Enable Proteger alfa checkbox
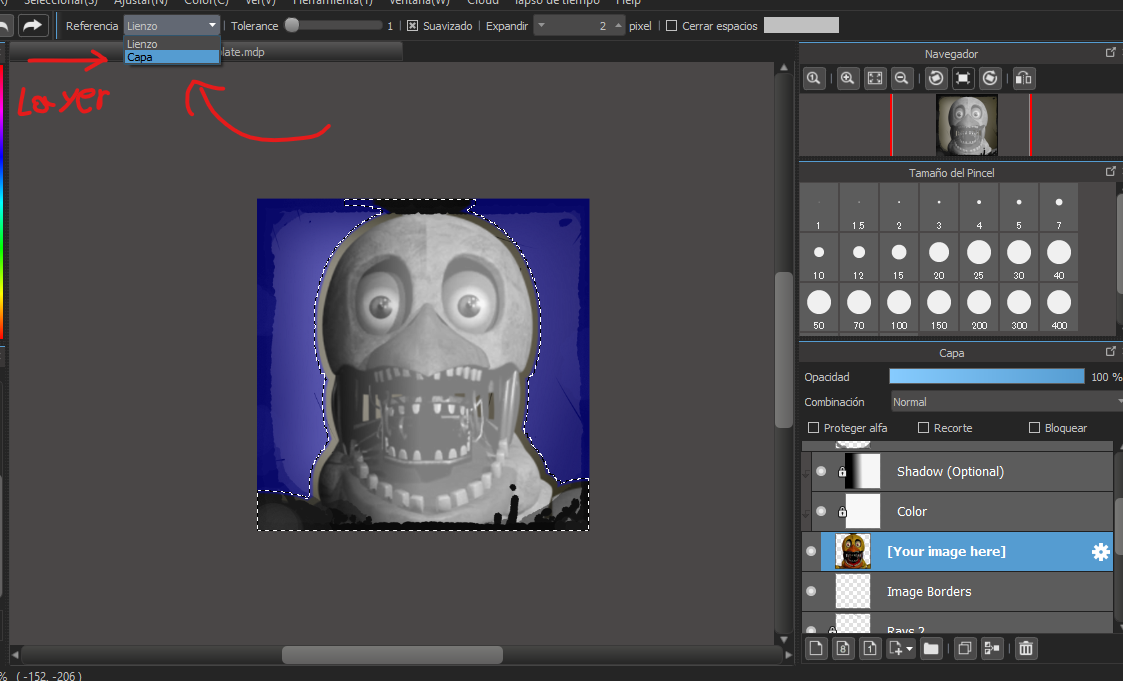Screen dimensions: 1123x681 [x=812, y=428]
